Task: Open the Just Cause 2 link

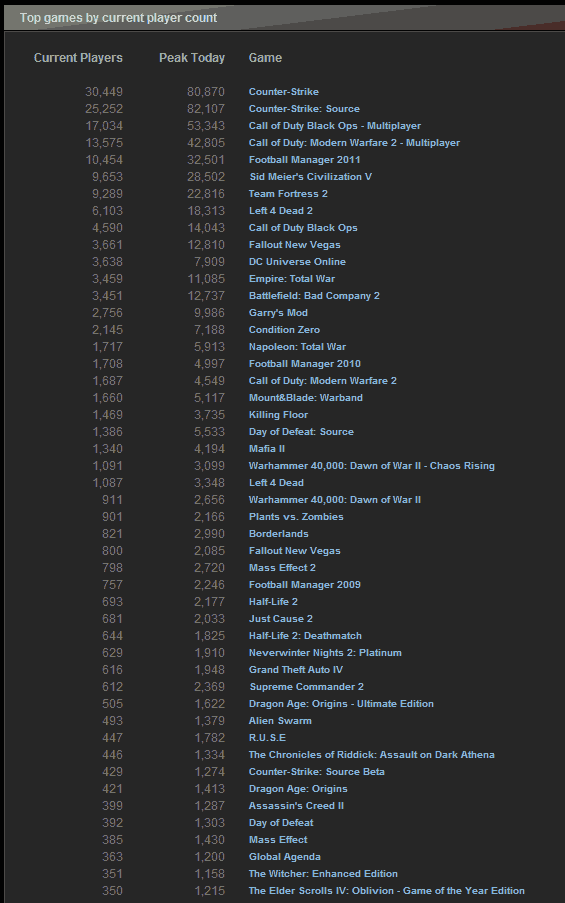Action: [x=280, y=619]
